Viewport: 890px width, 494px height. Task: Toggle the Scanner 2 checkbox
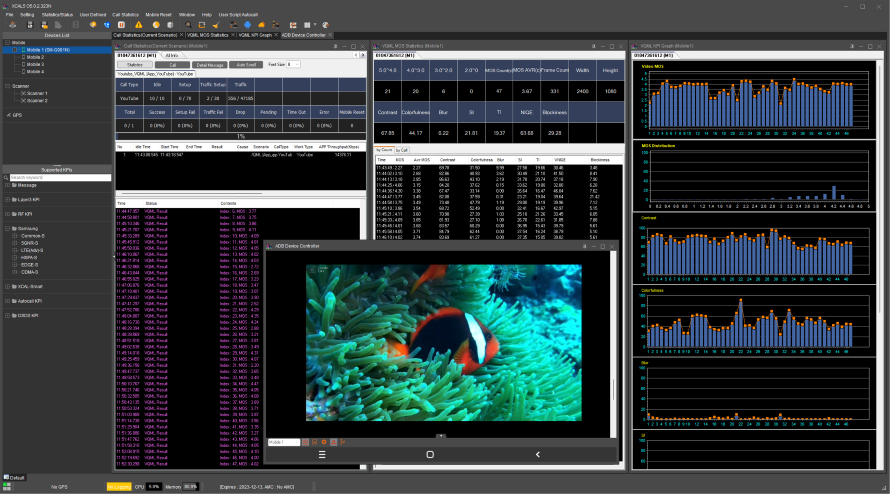point(22,101)
